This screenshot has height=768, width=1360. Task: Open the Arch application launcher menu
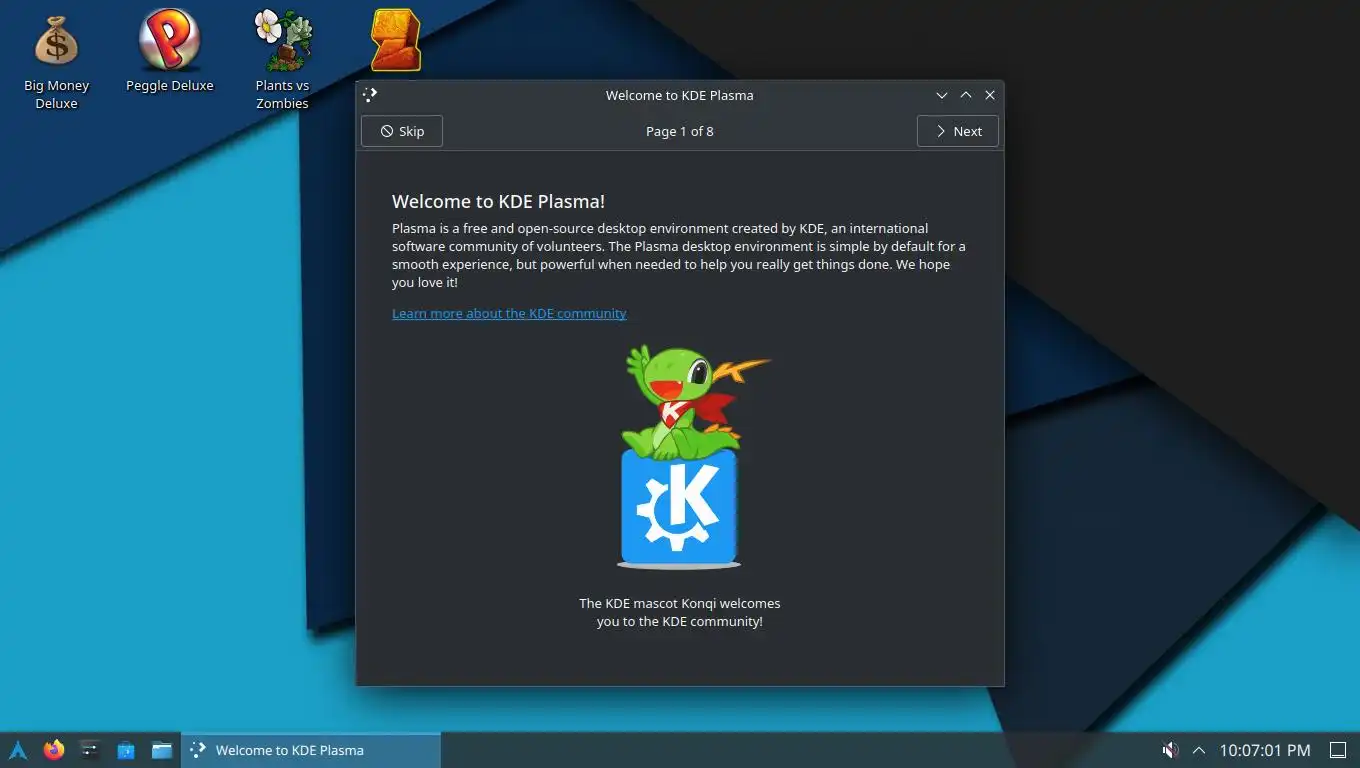click(18, 750)
